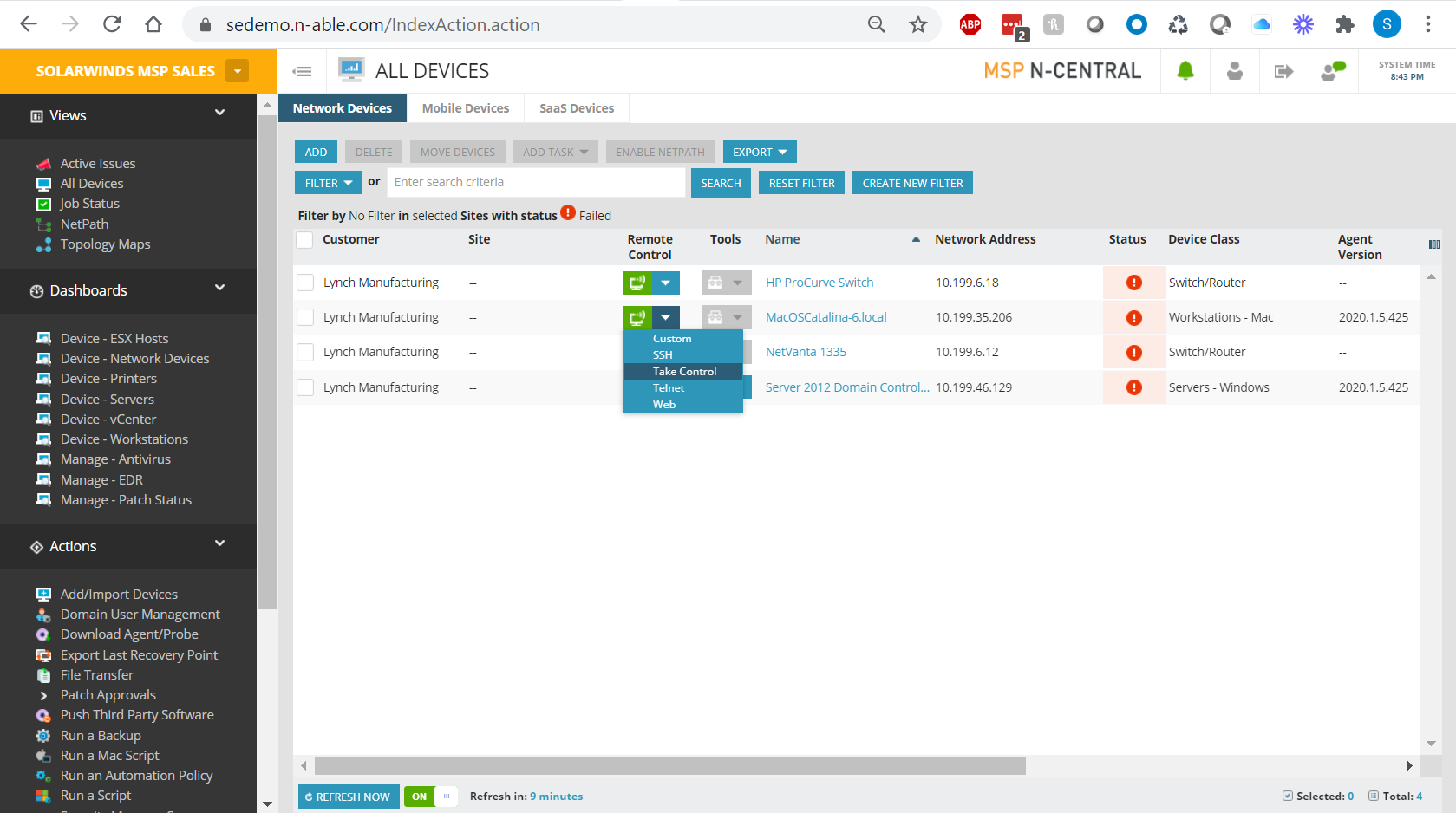Screen dimensions: 1456x813
Task: Click the hamburger menu collapse icon
Action: coord(302,71)
